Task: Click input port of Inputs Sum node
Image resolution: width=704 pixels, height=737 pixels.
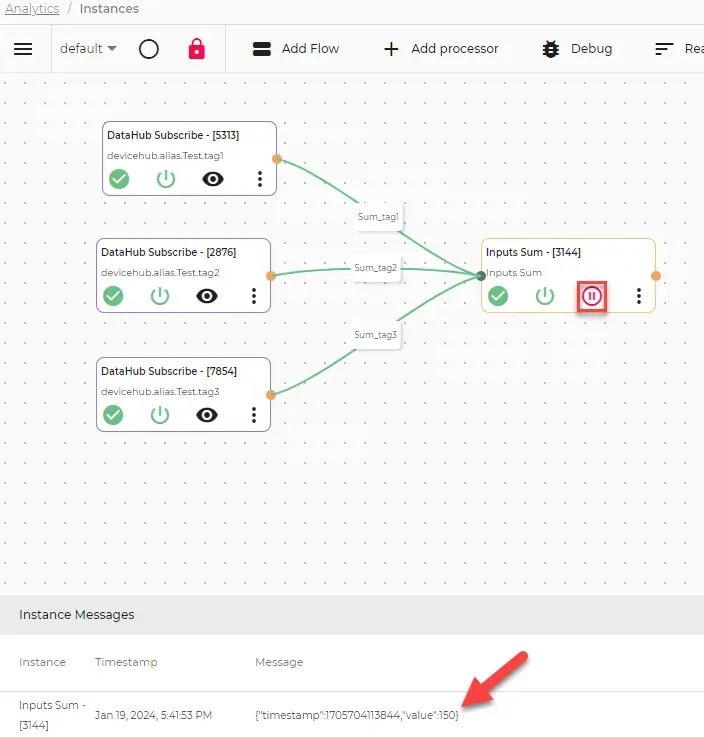Action: pyautogui.click(x=481, y=276)
